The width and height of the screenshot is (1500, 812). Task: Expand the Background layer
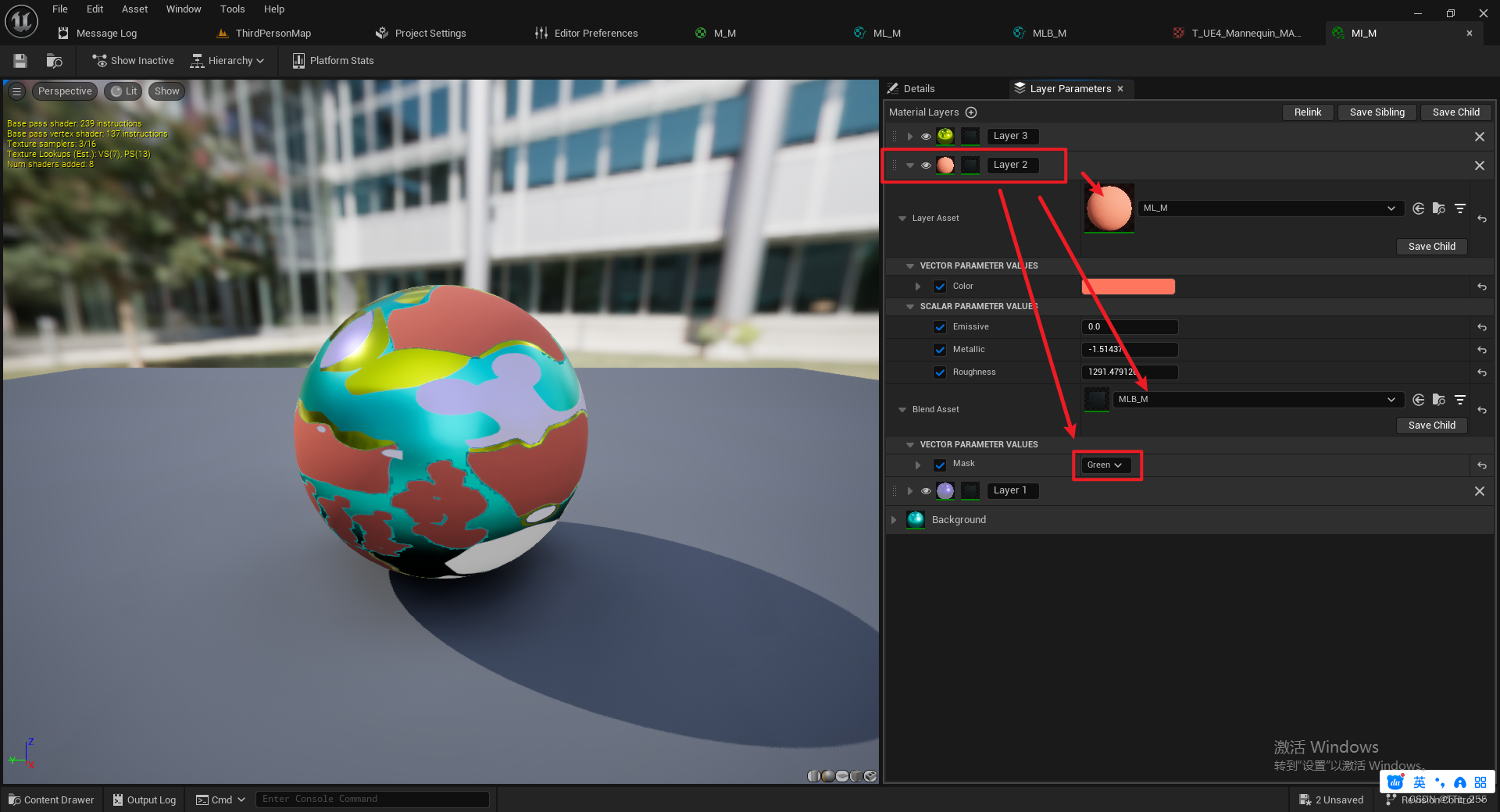(x=894, y=520)
